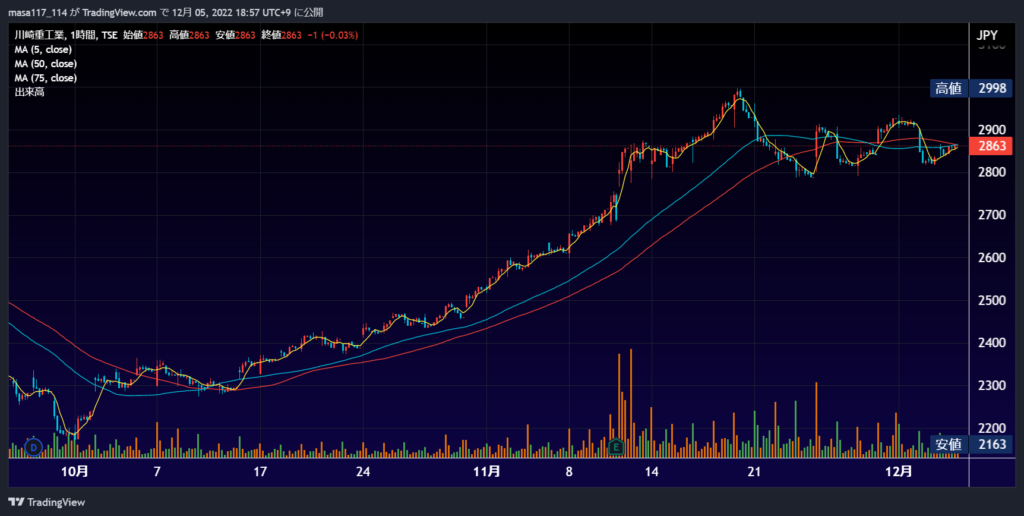Click the current price 2863 tag
Viewport: 1024px width, 516px height.
[991, 146]
